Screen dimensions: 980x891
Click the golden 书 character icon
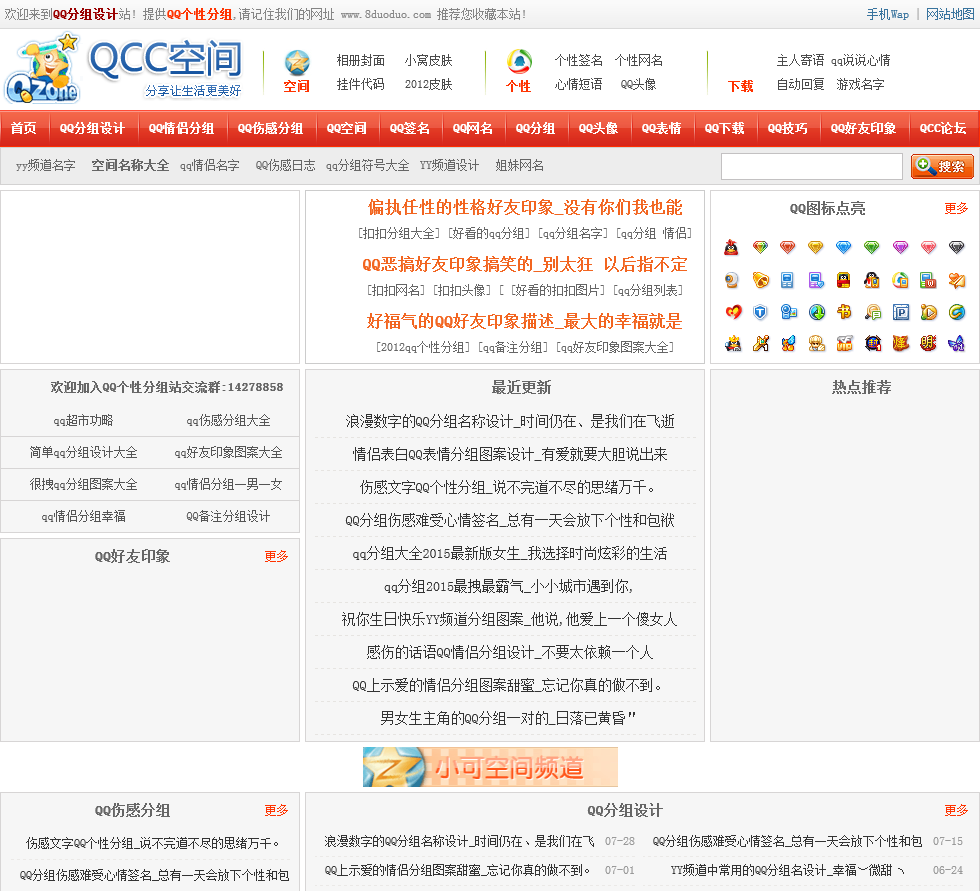(844, 312)
